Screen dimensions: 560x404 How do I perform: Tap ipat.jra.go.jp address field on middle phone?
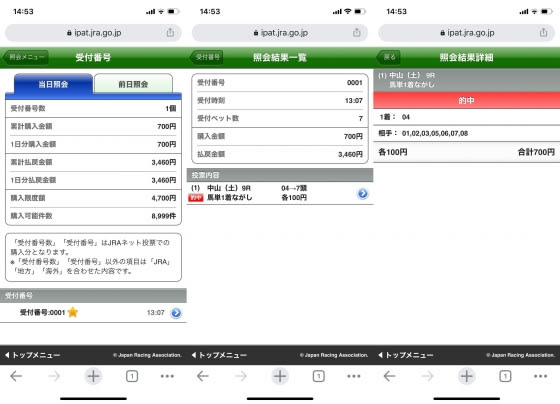(280, 33)
